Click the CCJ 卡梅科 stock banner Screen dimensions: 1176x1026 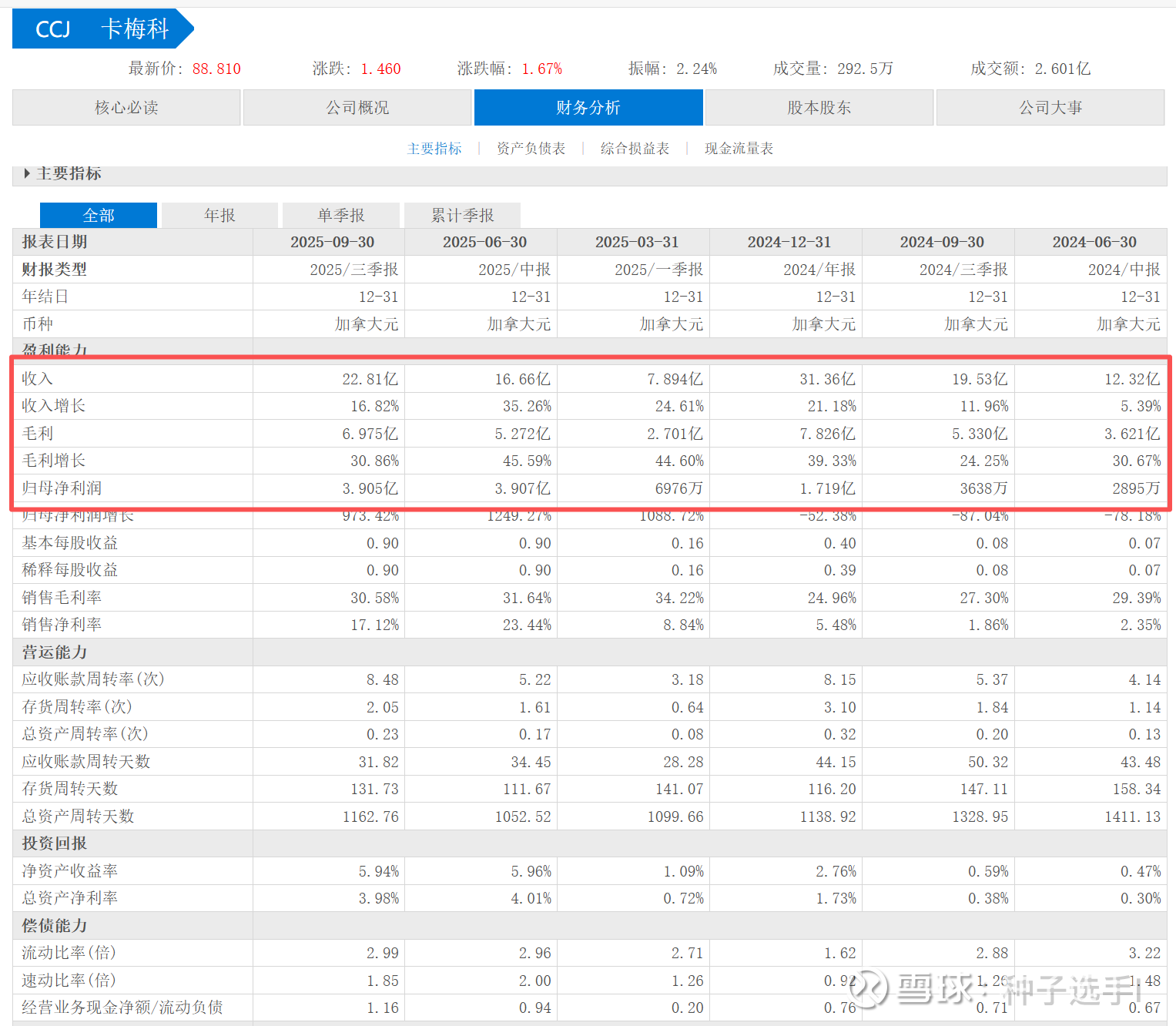point(102,28)
